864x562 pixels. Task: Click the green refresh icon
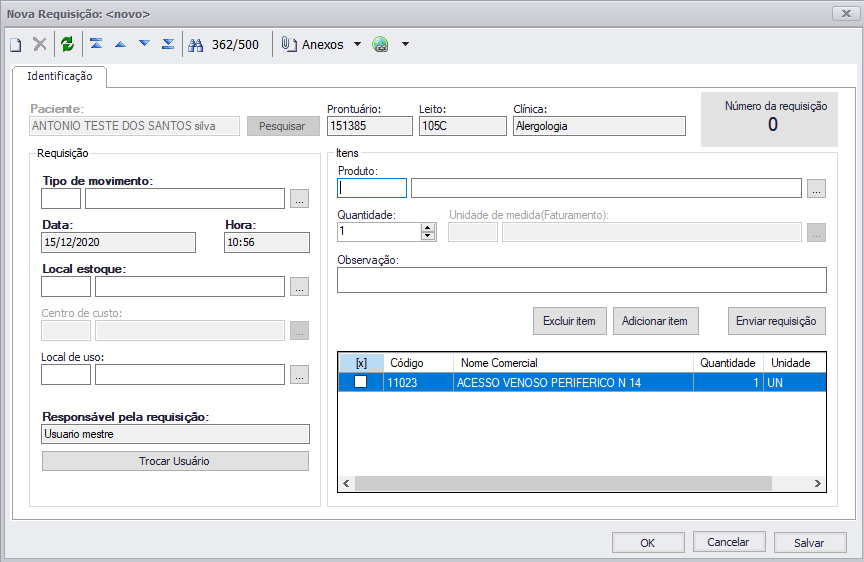[67, 44]
